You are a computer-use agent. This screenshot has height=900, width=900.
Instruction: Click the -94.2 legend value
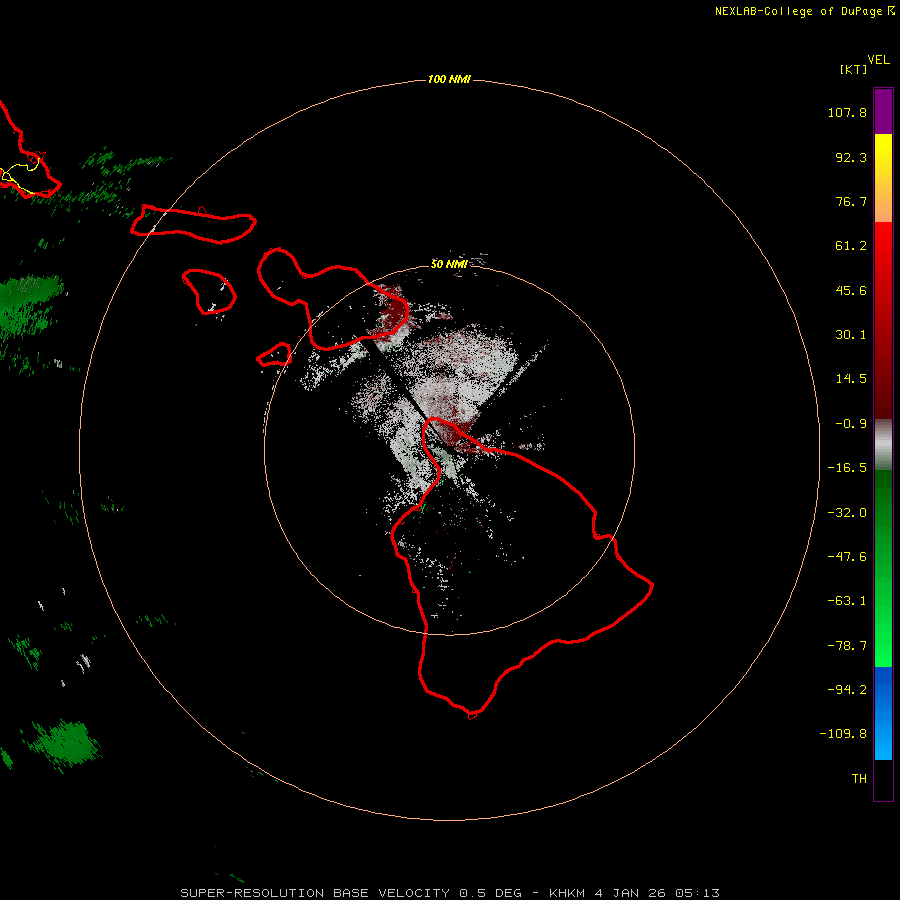click(x=847, y=690)
